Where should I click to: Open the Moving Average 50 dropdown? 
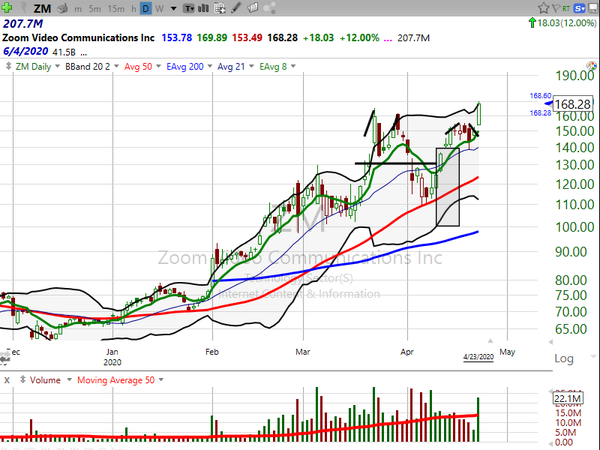coord(161,380)
